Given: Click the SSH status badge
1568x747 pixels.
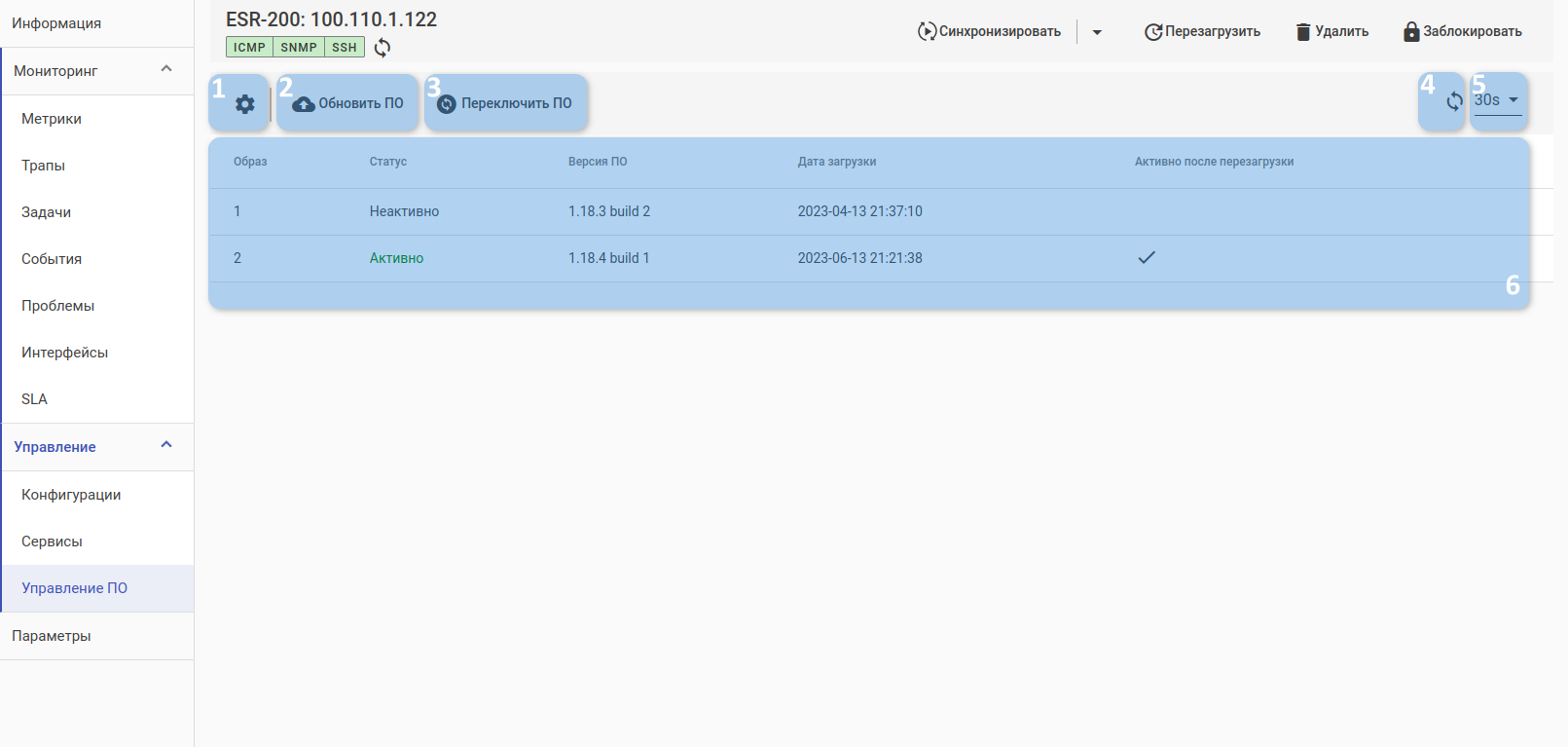Looking at the screenshot, I should click(345, 47).
